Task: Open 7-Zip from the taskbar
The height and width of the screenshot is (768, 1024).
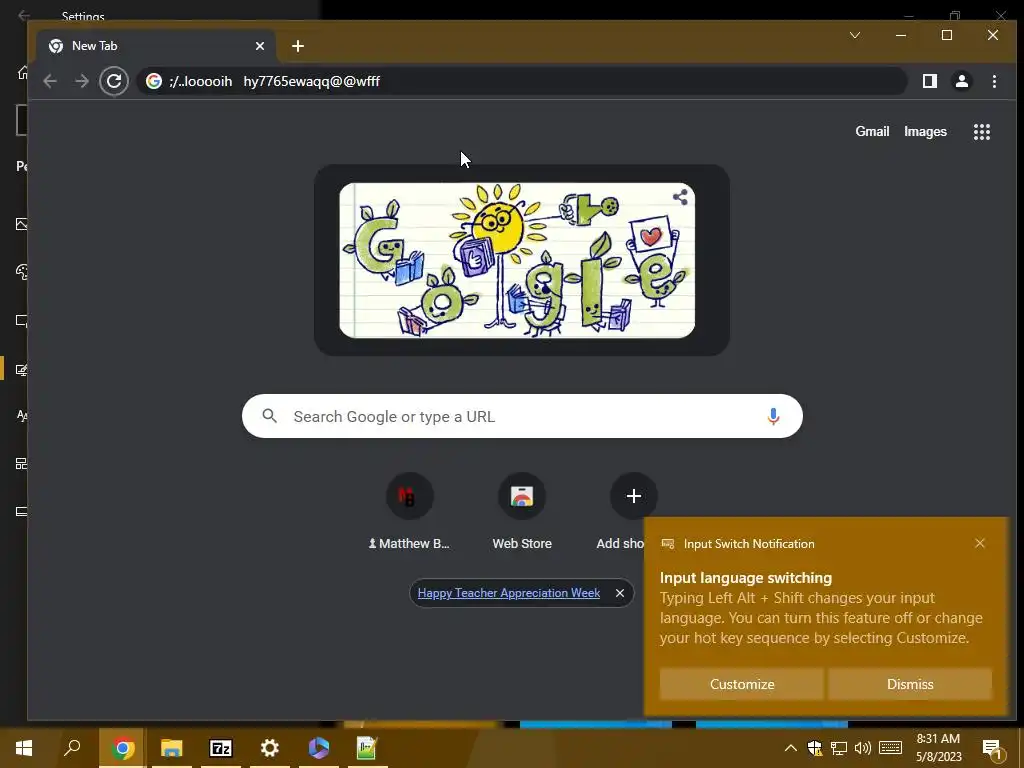Action: pos(220,748)
